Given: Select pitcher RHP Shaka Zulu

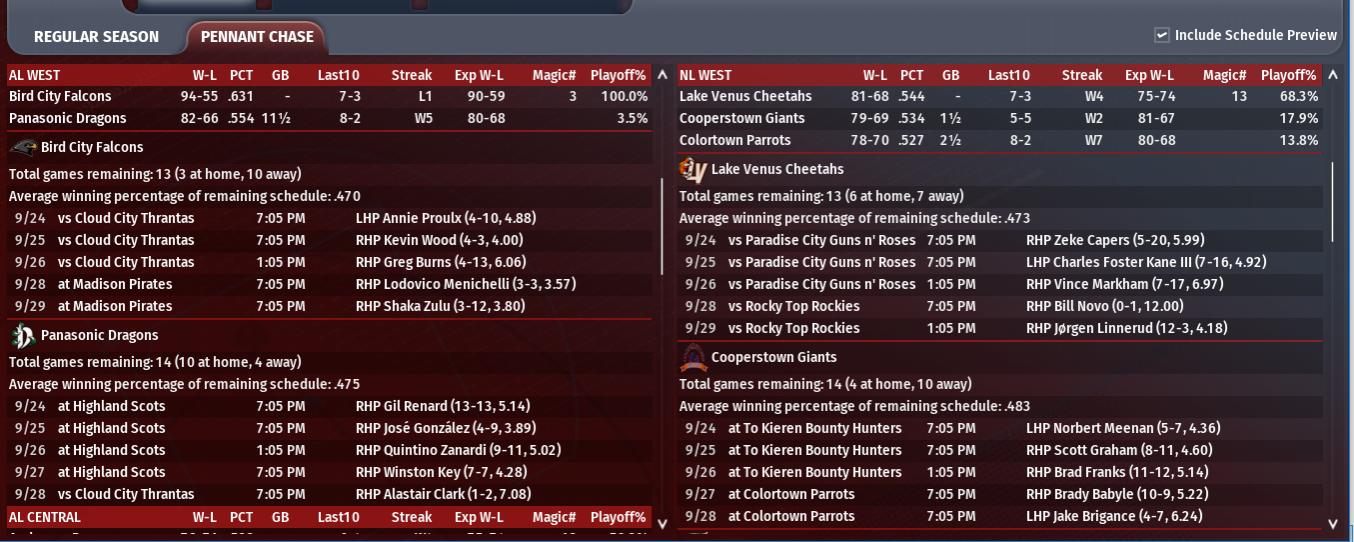Looking at the screenshot, I should pos(440,307).
